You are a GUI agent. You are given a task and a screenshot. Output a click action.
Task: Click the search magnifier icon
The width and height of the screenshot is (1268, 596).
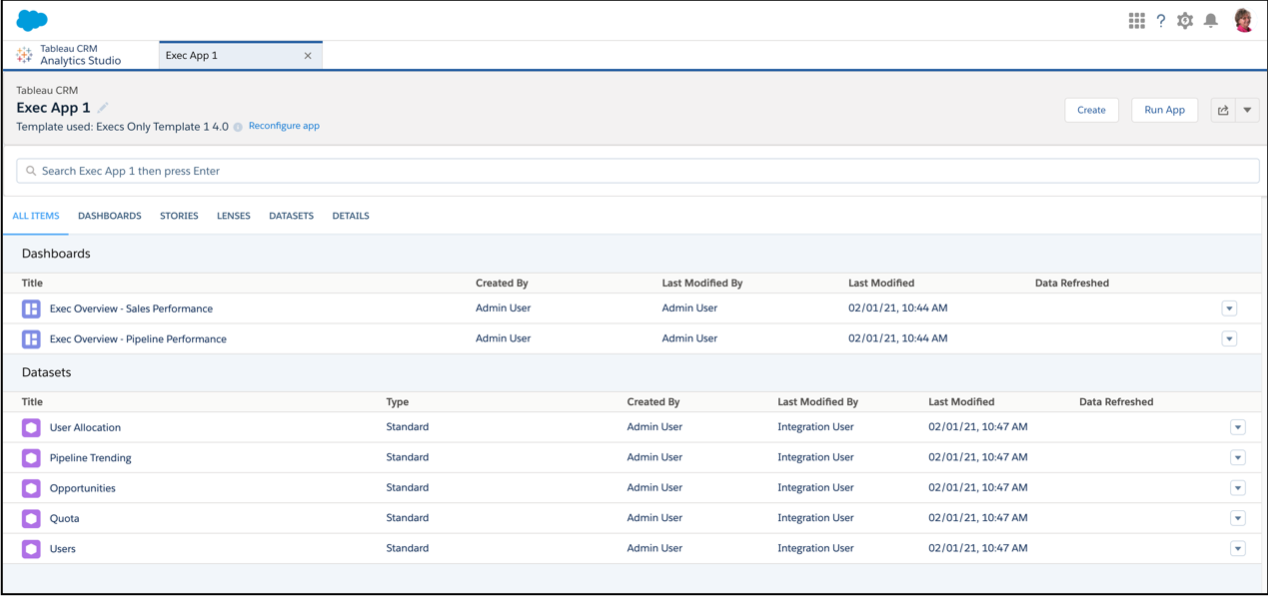31,171
